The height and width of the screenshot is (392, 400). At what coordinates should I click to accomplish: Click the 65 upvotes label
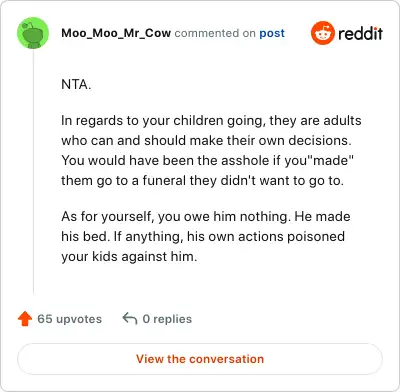[69, 319]
